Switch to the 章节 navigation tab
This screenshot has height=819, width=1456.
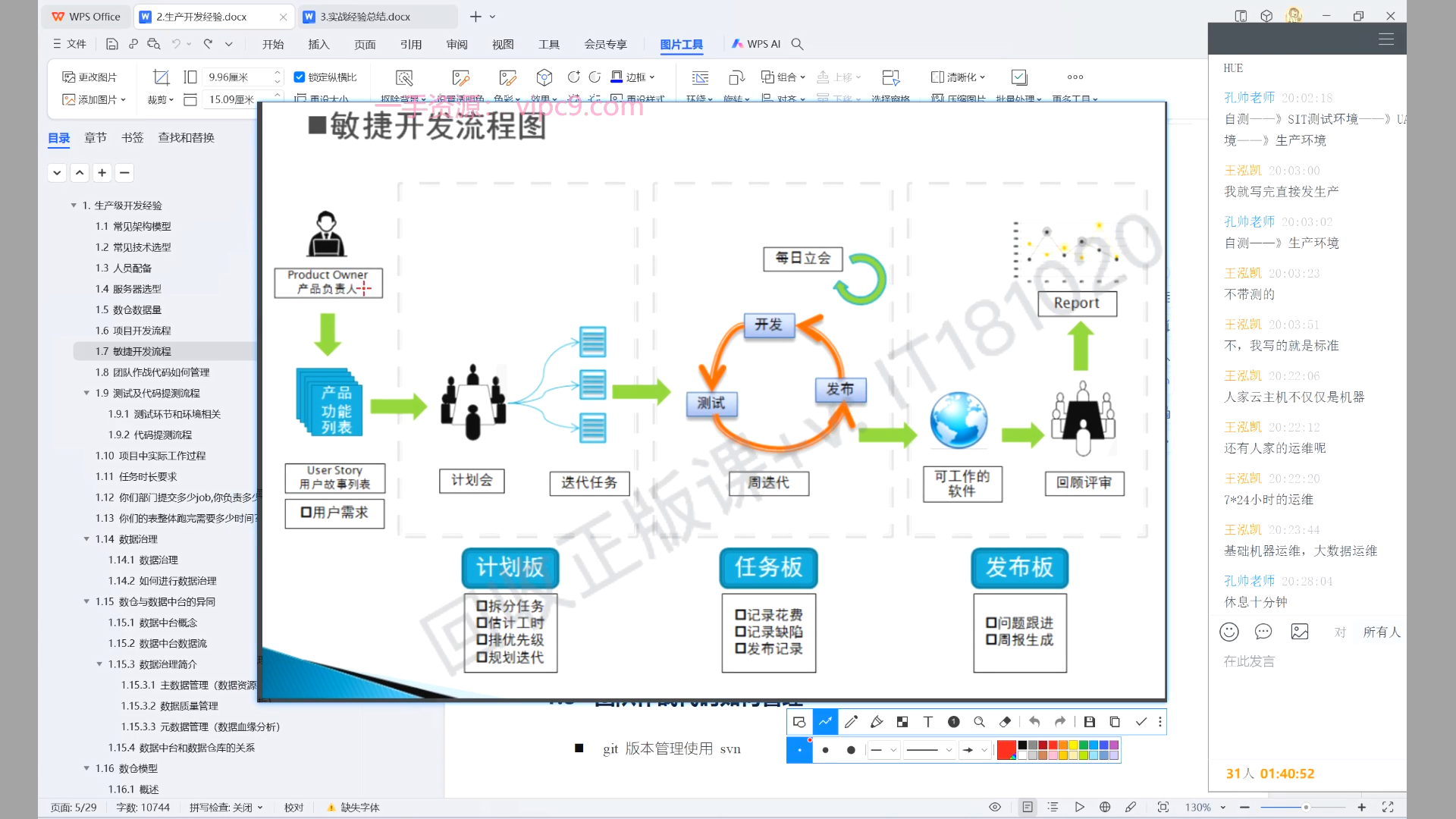pos(96,137)
